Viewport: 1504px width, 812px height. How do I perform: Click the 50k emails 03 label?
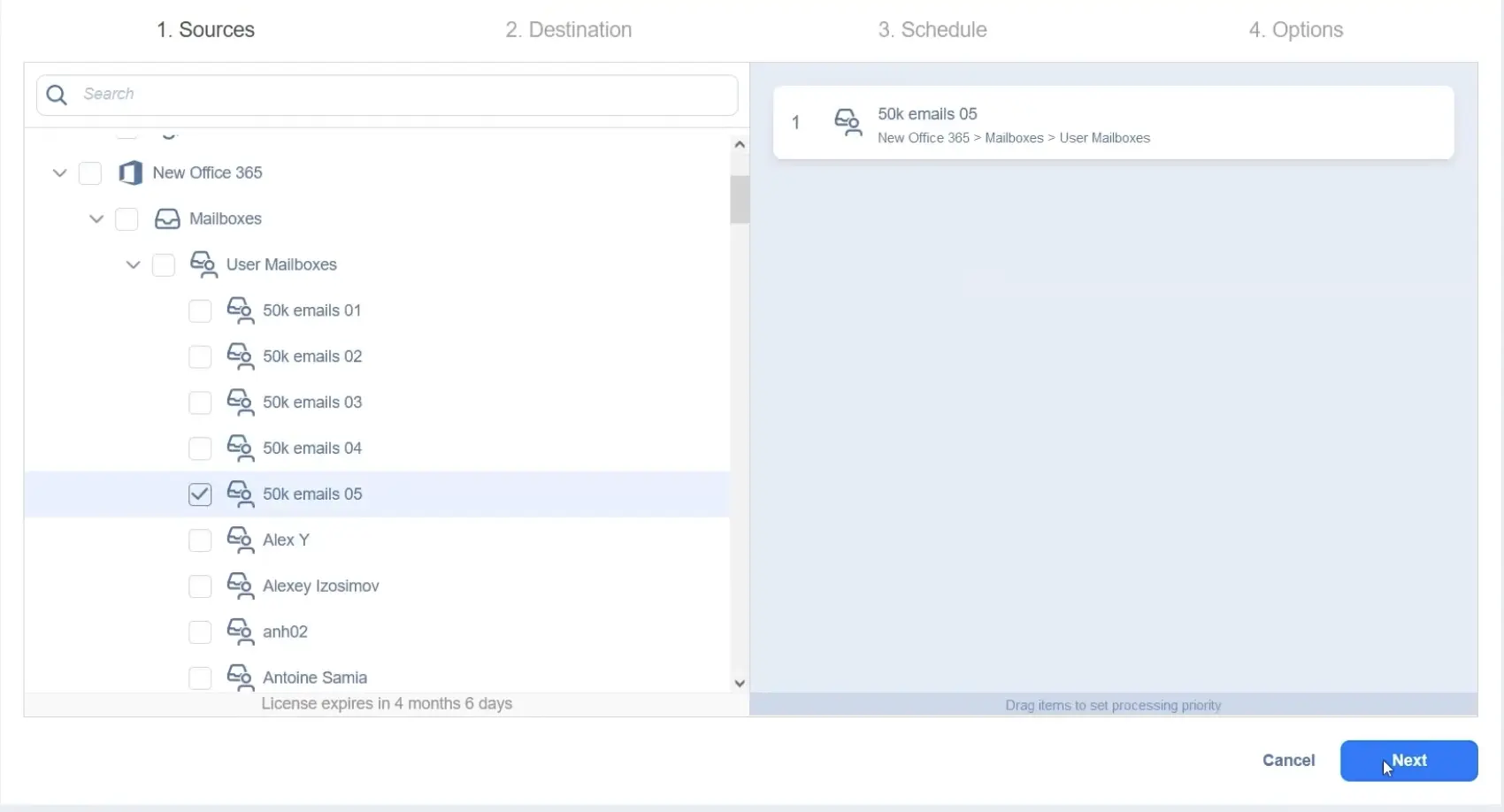[312, 403]
